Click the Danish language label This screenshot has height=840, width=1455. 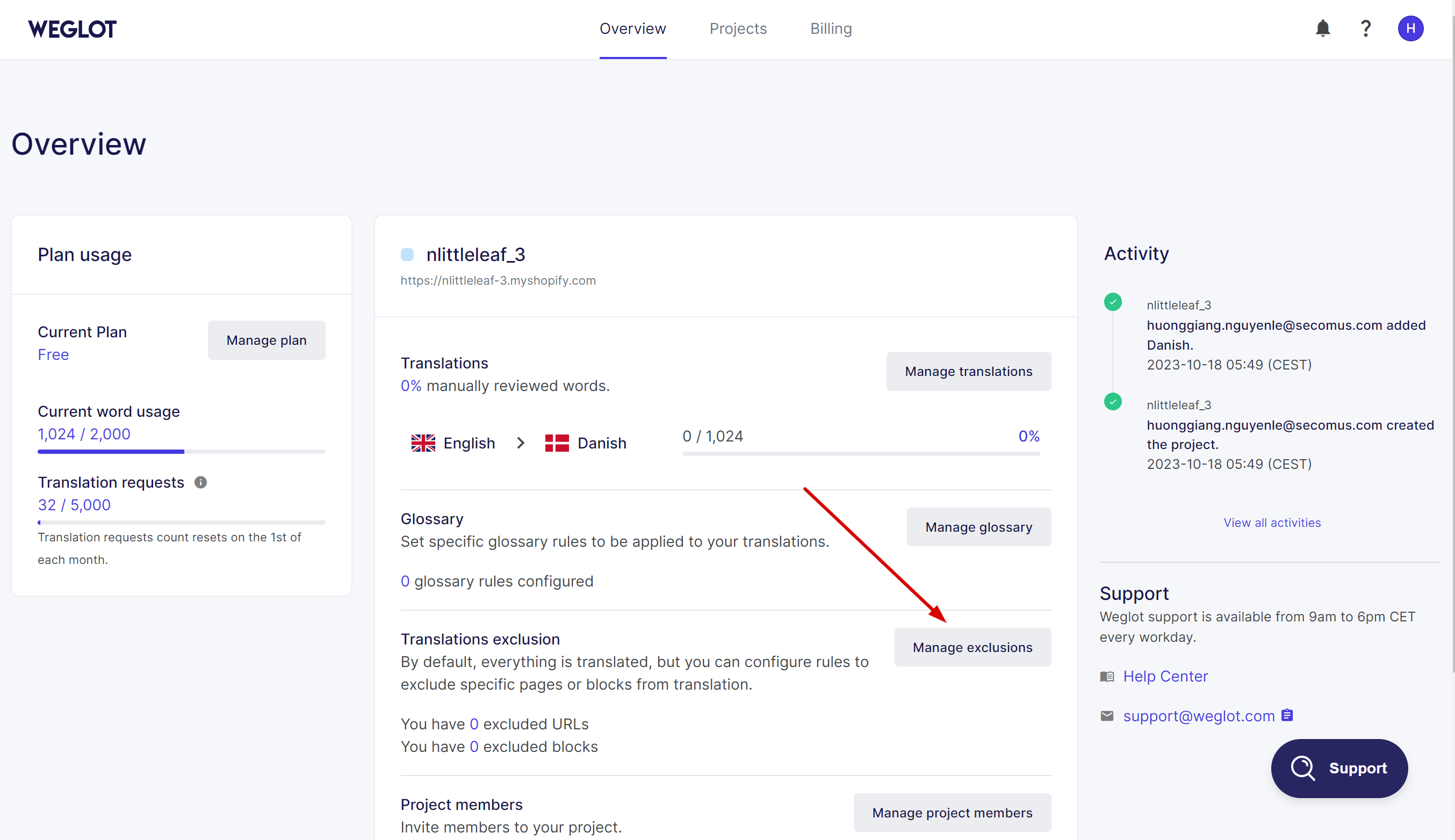601,443
